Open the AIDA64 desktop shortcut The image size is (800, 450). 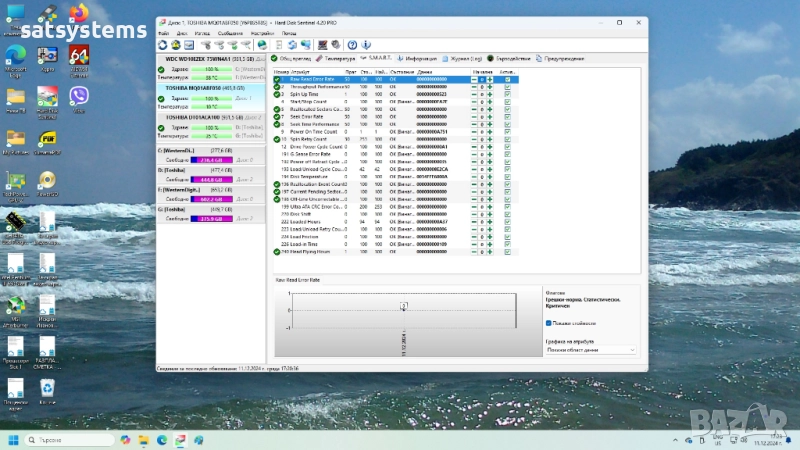click(79, 55)
